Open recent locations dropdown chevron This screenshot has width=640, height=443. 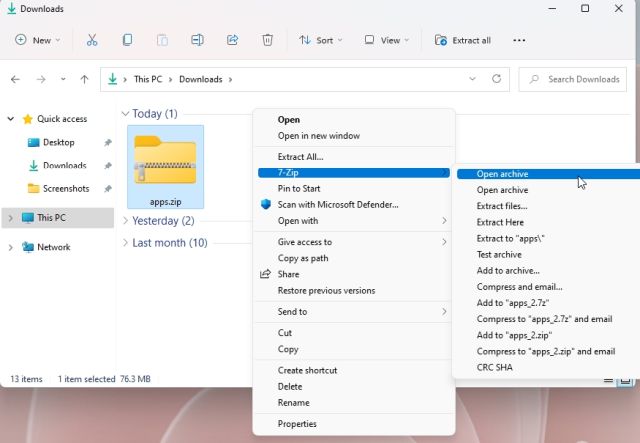click(63, 79)
